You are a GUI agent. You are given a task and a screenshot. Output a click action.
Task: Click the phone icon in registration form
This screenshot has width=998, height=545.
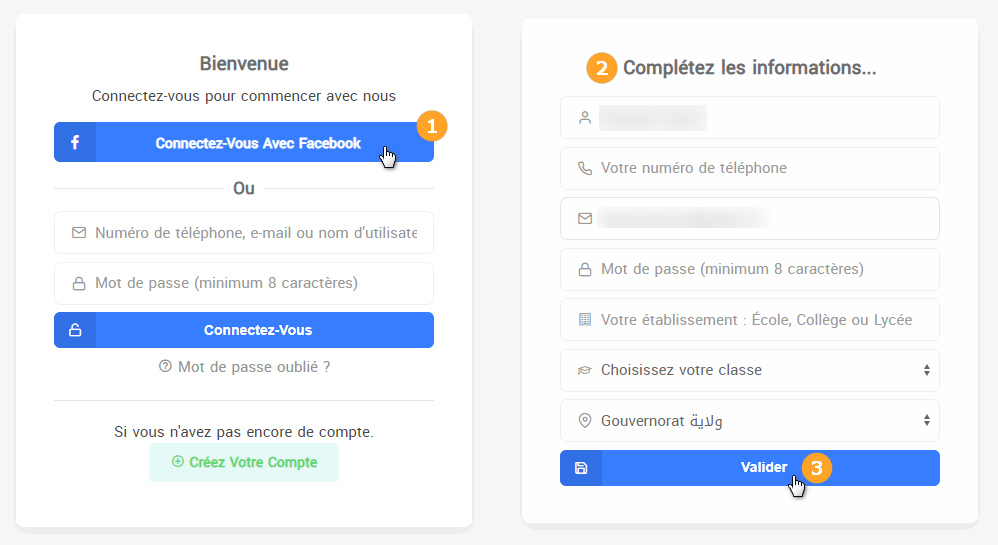click(585, 168)
